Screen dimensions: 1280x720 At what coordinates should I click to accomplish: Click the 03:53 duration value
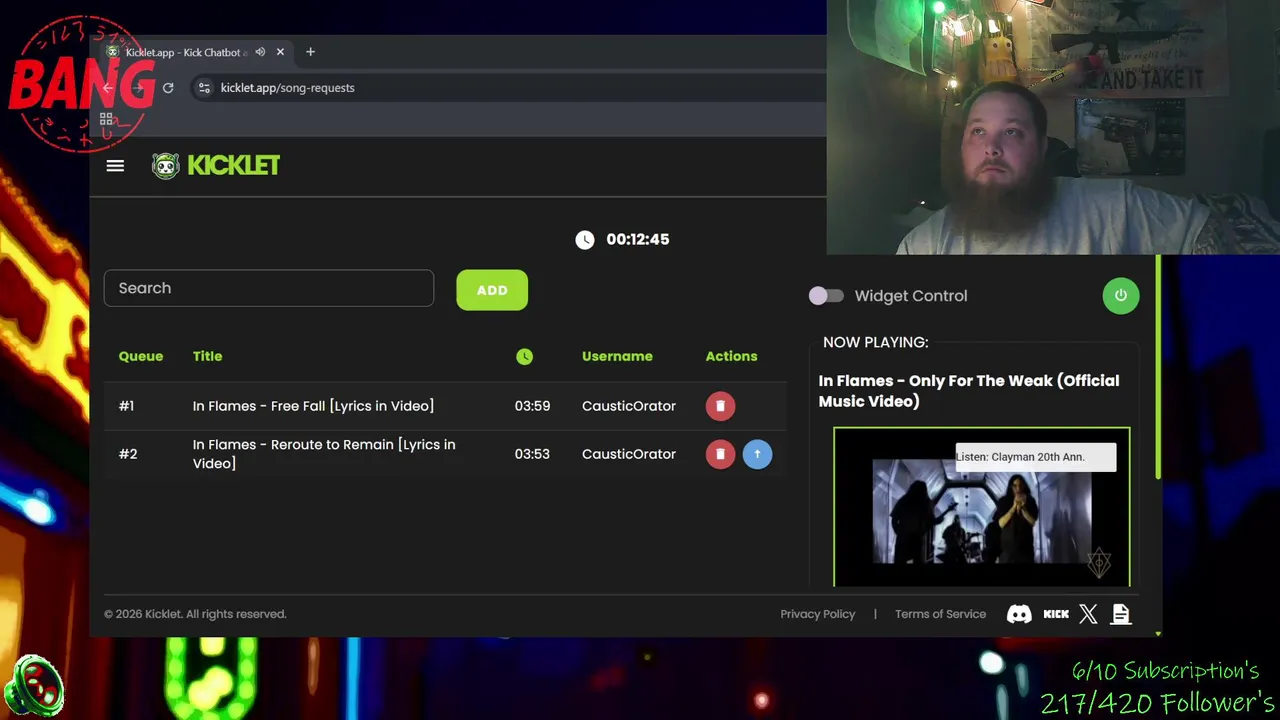coord(532,454)
